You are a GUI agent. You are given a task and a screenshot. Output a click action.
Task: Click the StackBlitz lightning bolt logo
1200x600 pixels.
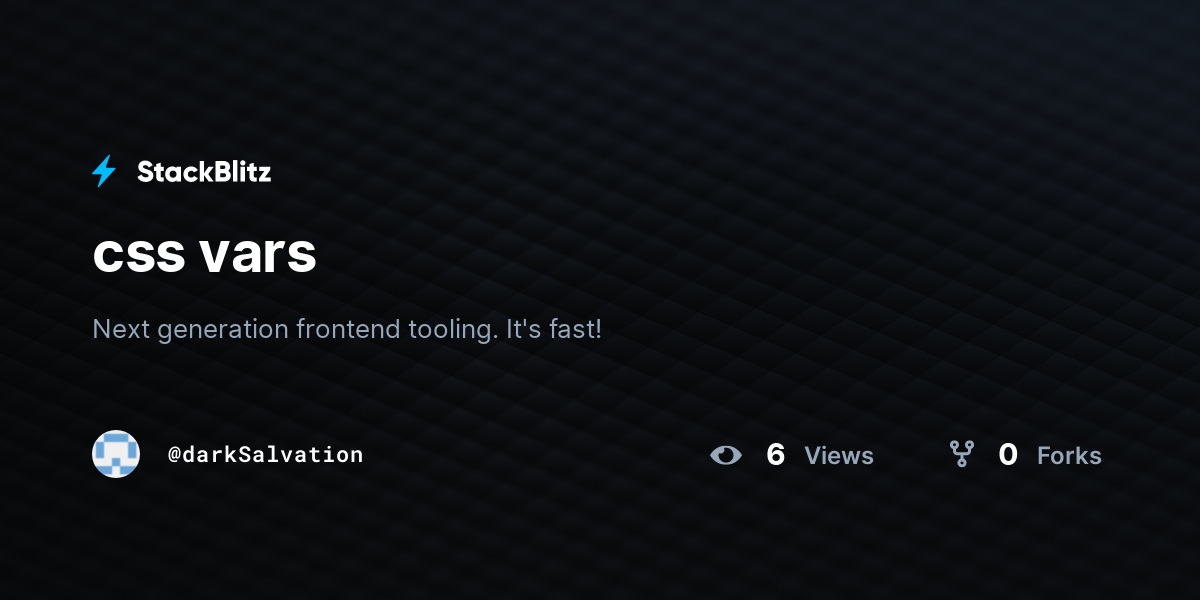tap(104, 172)
